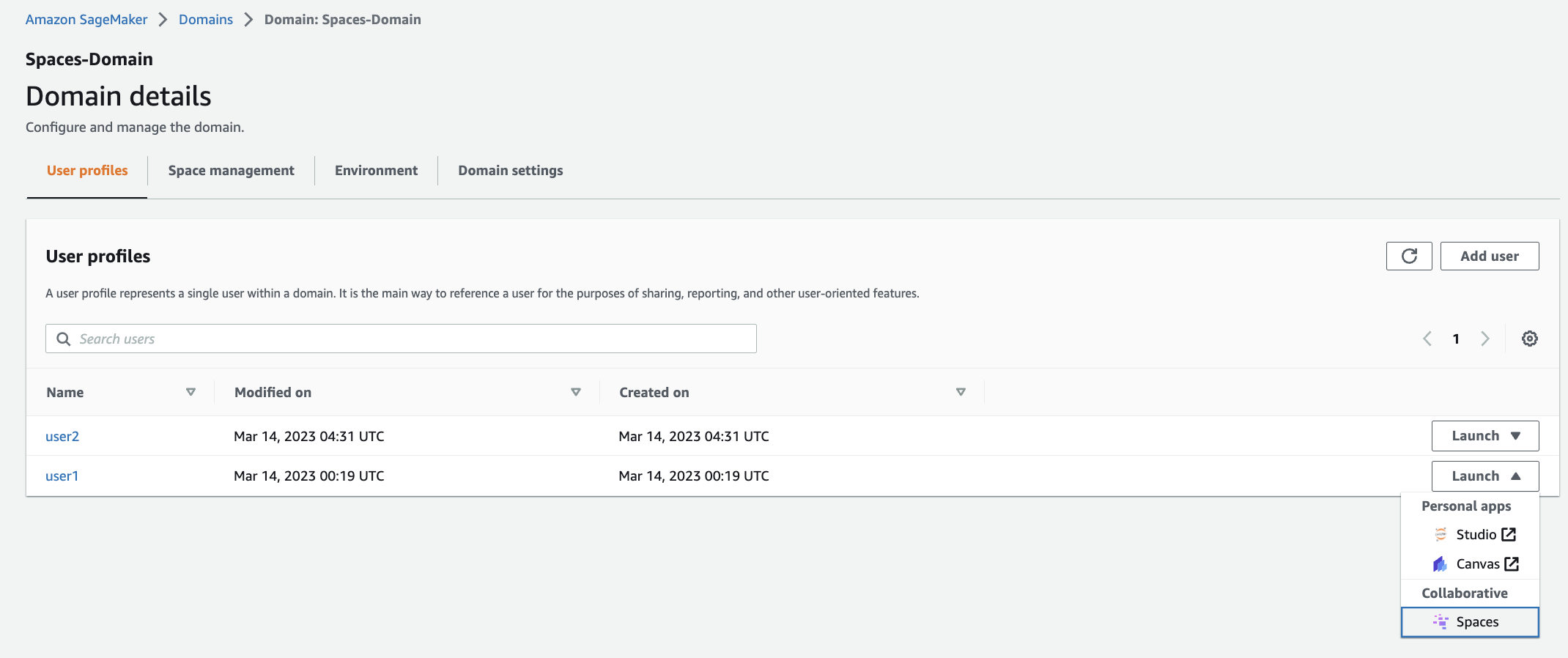Click Created on column header

coord(654,392)
